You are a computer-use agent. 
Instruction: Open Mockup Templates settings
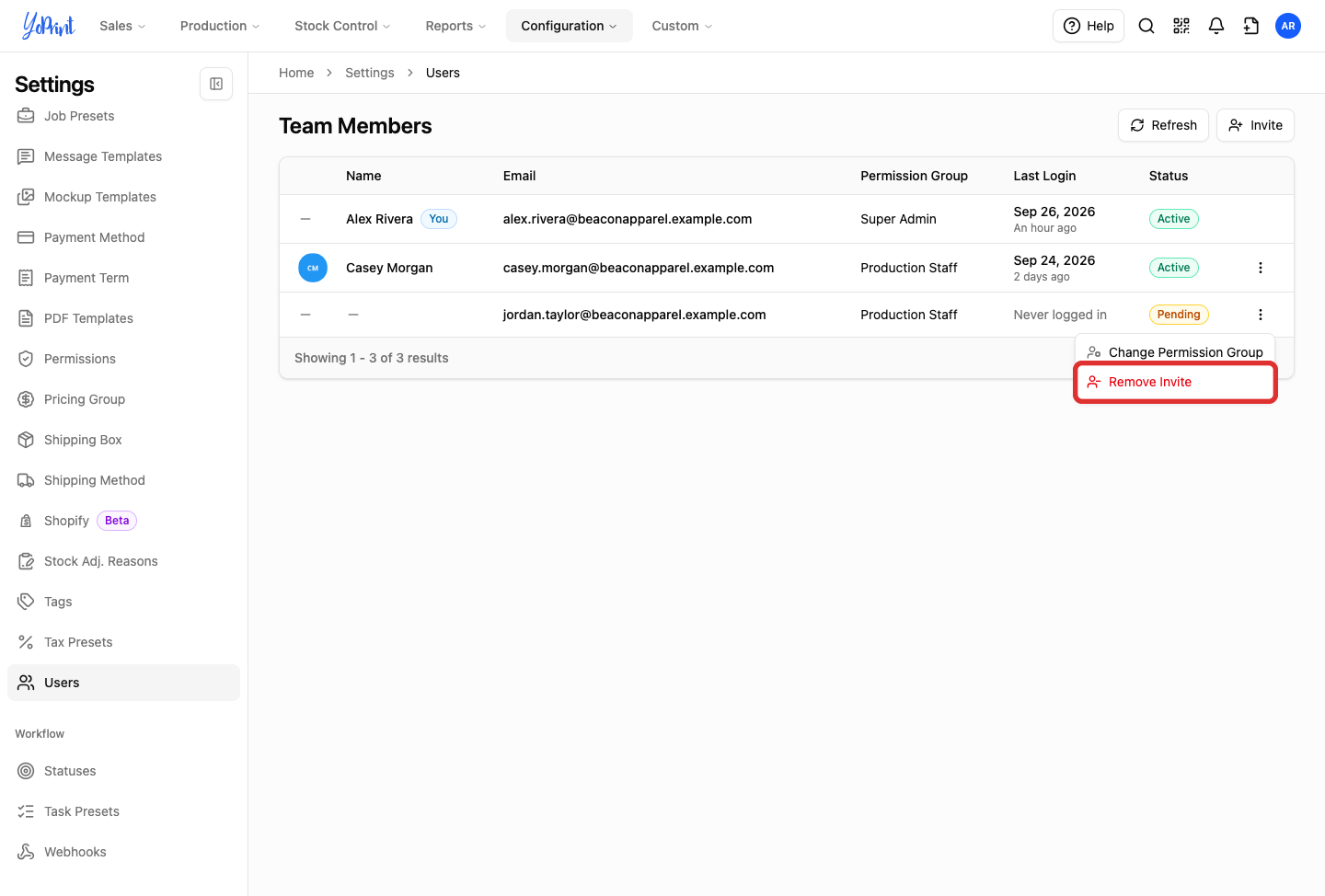click(x=123, y=197)
